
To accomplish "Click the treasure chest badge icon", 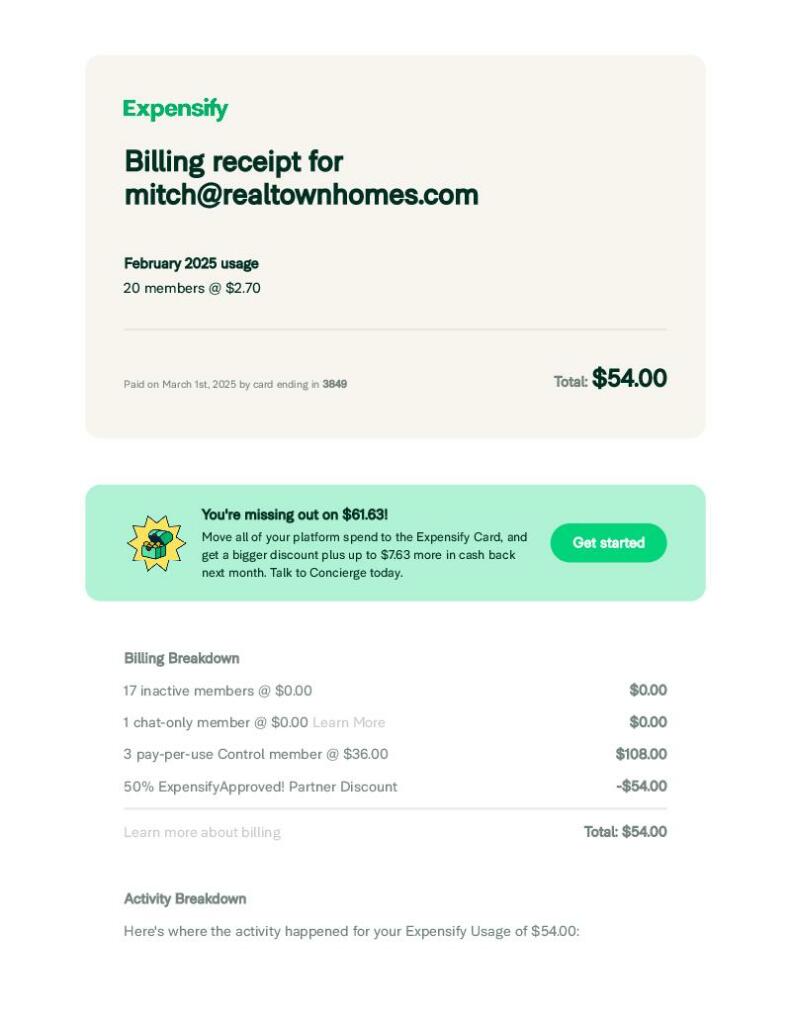I will pyautogui.click(x=156, y=543).
